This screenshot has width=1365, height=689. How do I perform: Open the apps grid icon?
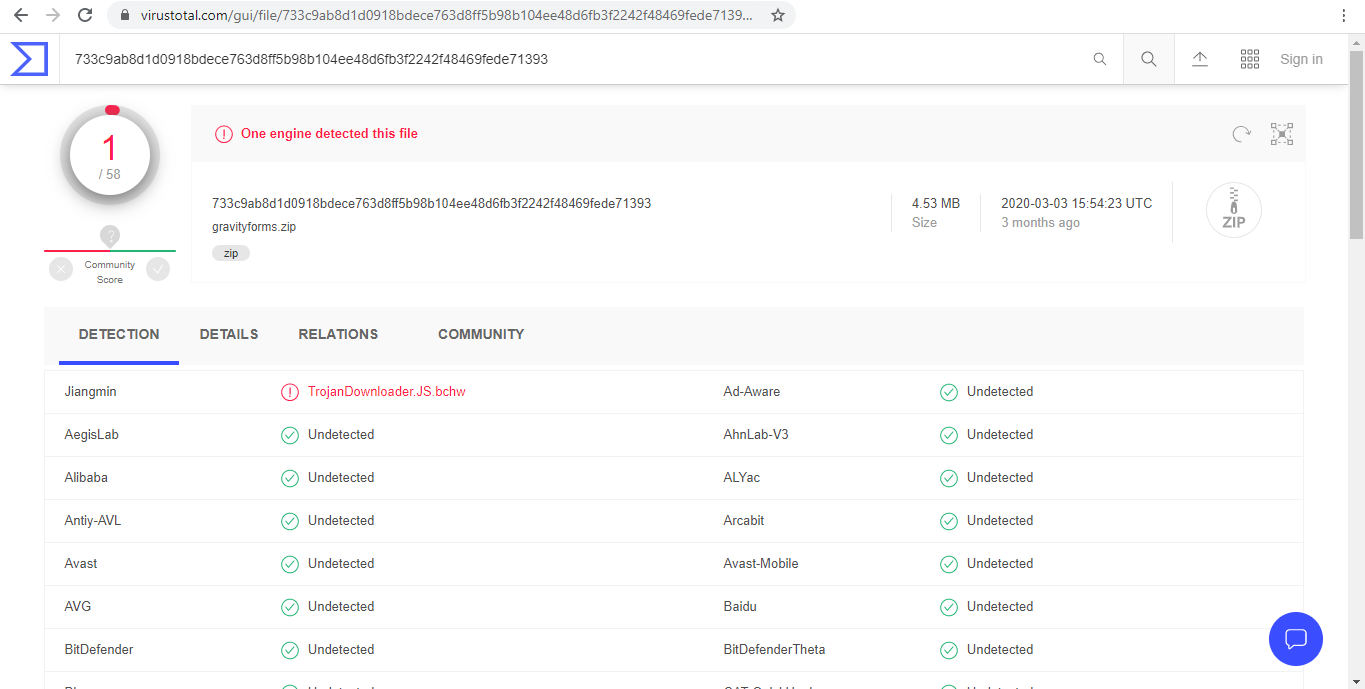1250,59
